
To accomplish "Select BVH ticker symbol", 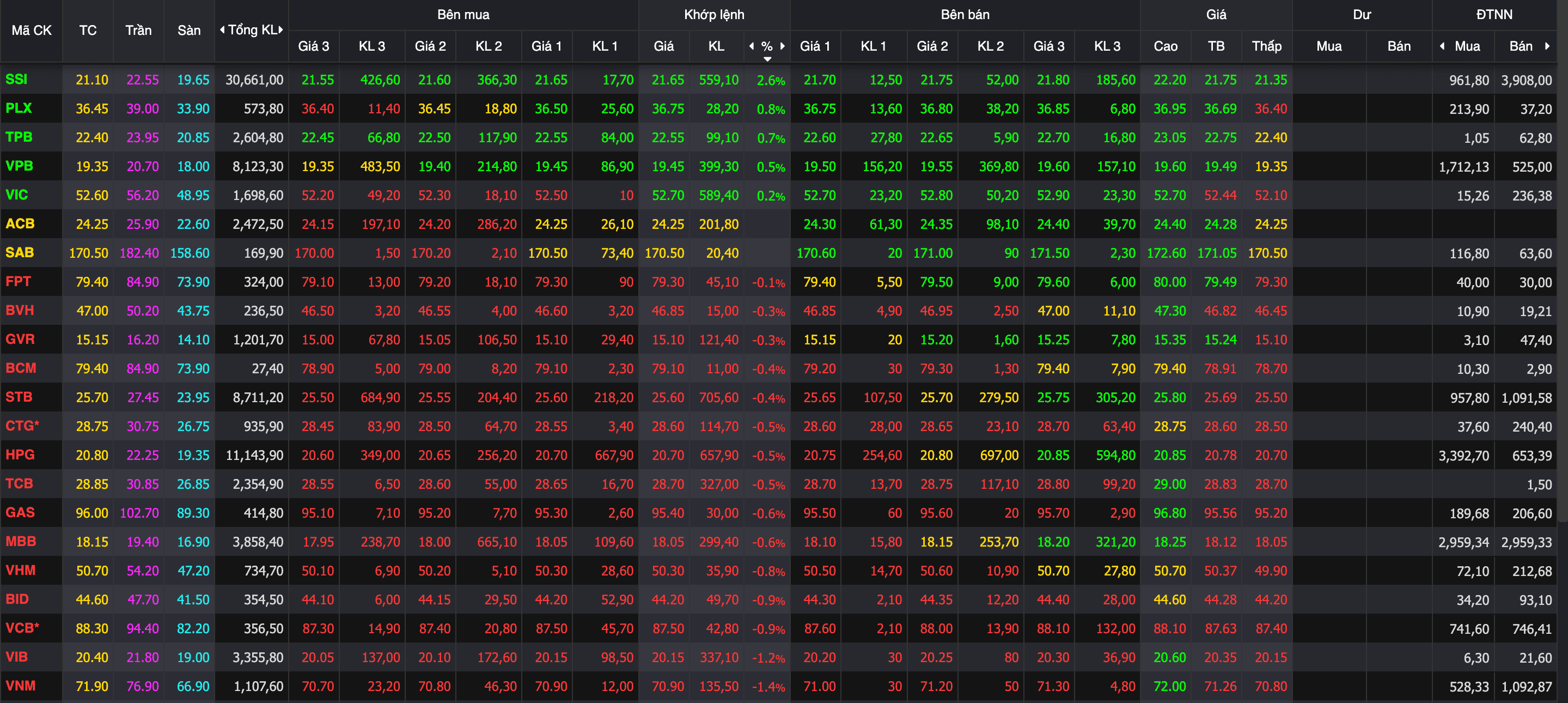I will coord(20,310).
